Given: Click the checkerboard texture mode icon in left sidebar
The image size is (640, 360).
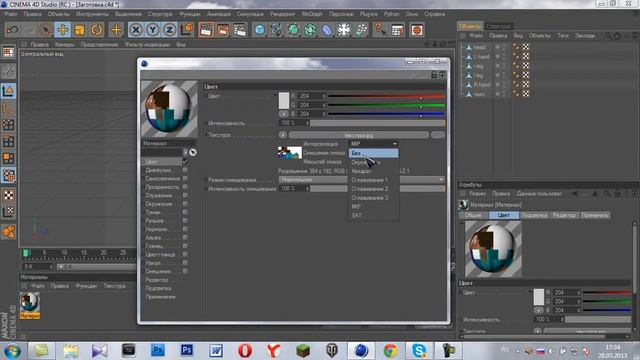Looking at the screenshot, I should [8, 195].
